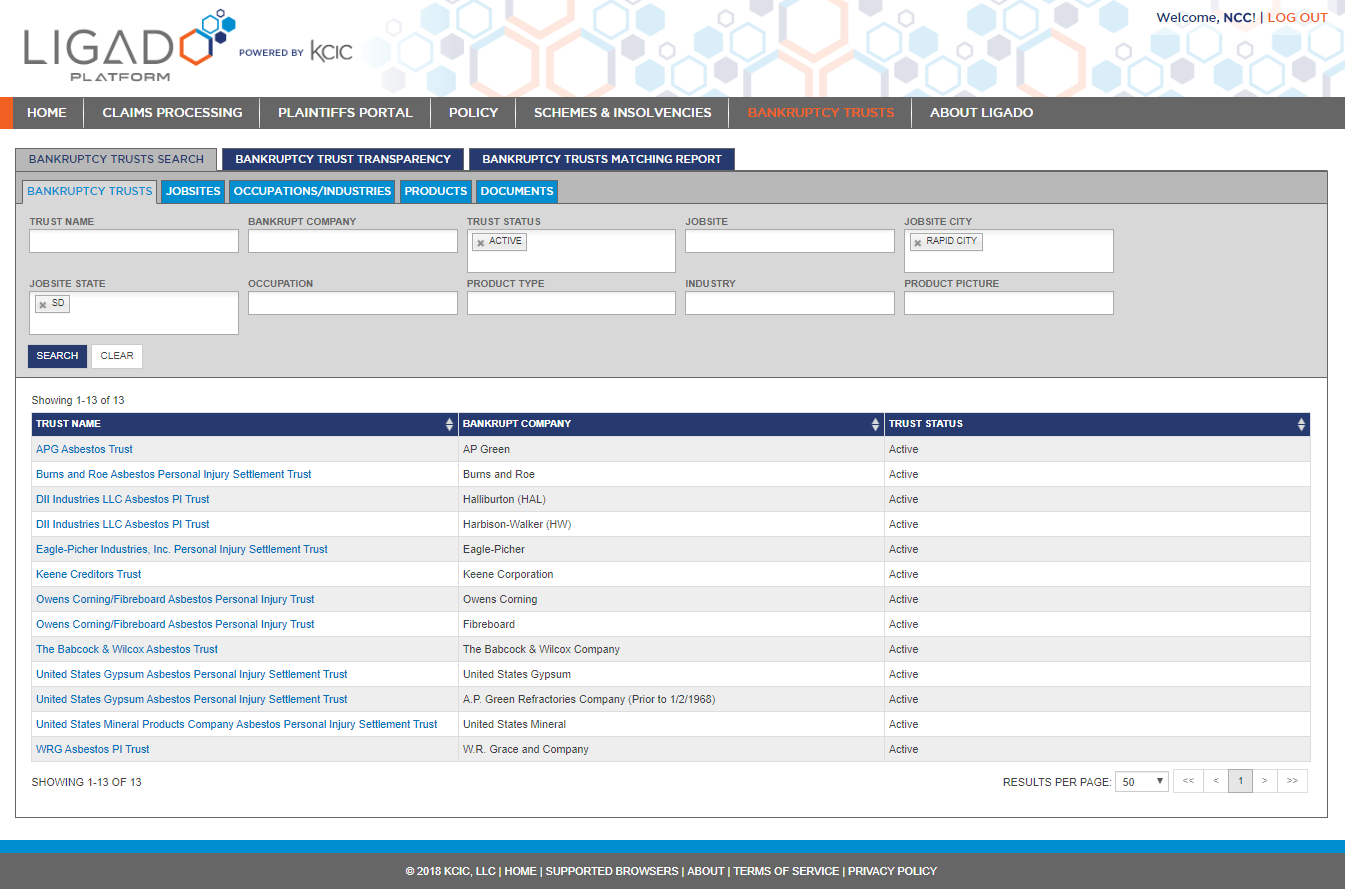Viewport: 1345px width, 889px height.
Task: Focus the Industry input field
Action: pyautogui.click(x=790, y=303)
